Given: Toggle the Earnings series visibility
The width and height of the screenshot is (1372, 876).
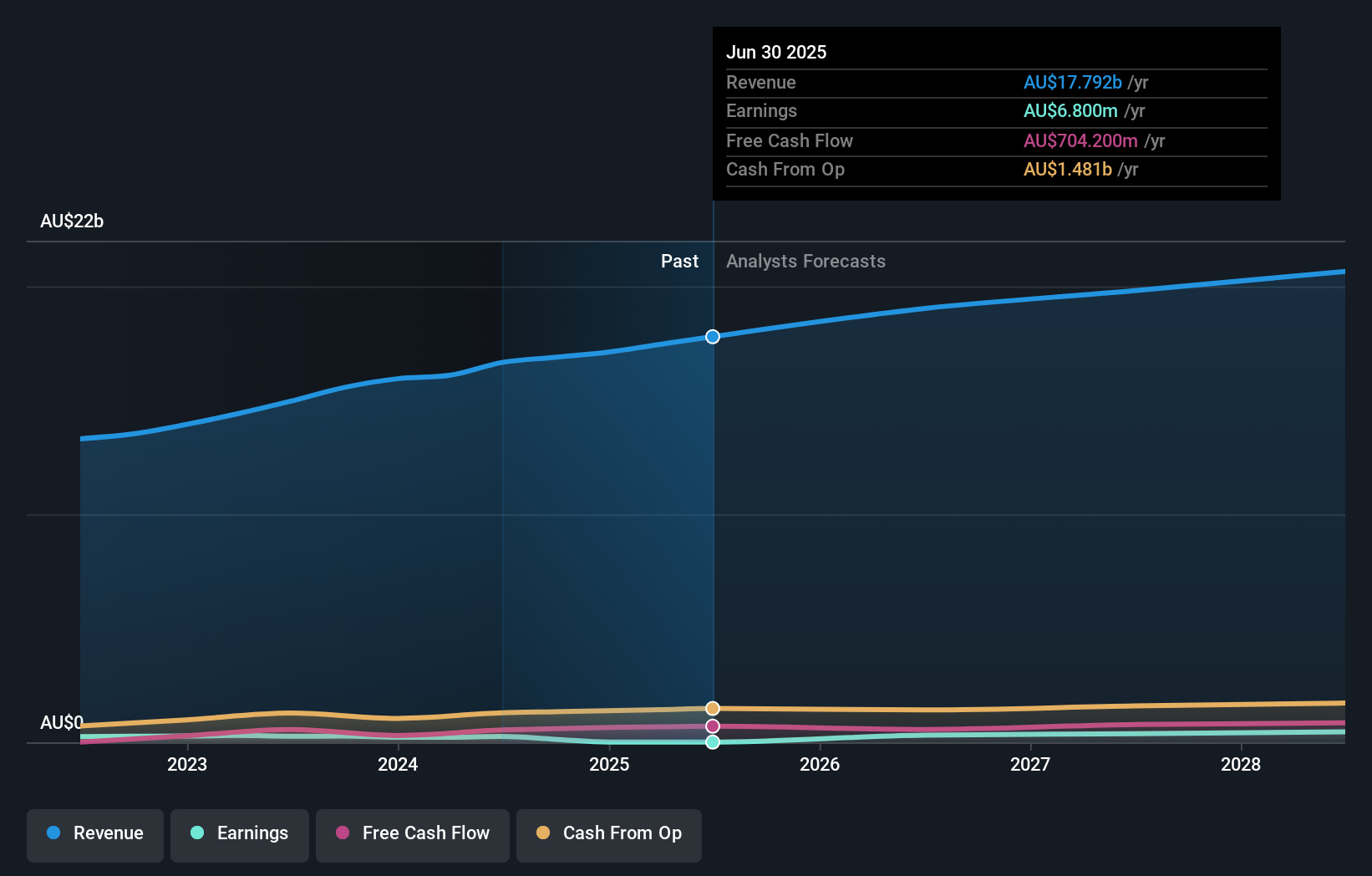Looking at the screenshot, I should (x=240, y=835).
